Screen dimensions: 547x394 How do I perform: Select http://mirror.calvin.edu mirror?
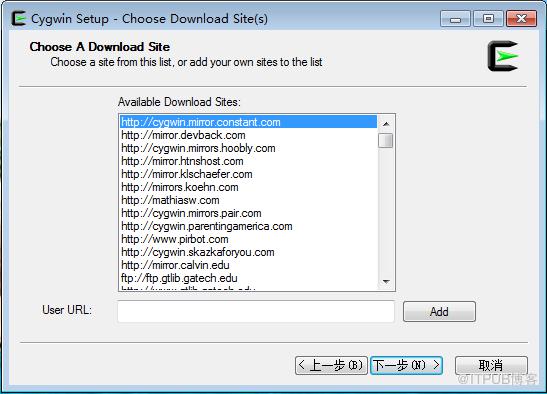coord(248,265)
